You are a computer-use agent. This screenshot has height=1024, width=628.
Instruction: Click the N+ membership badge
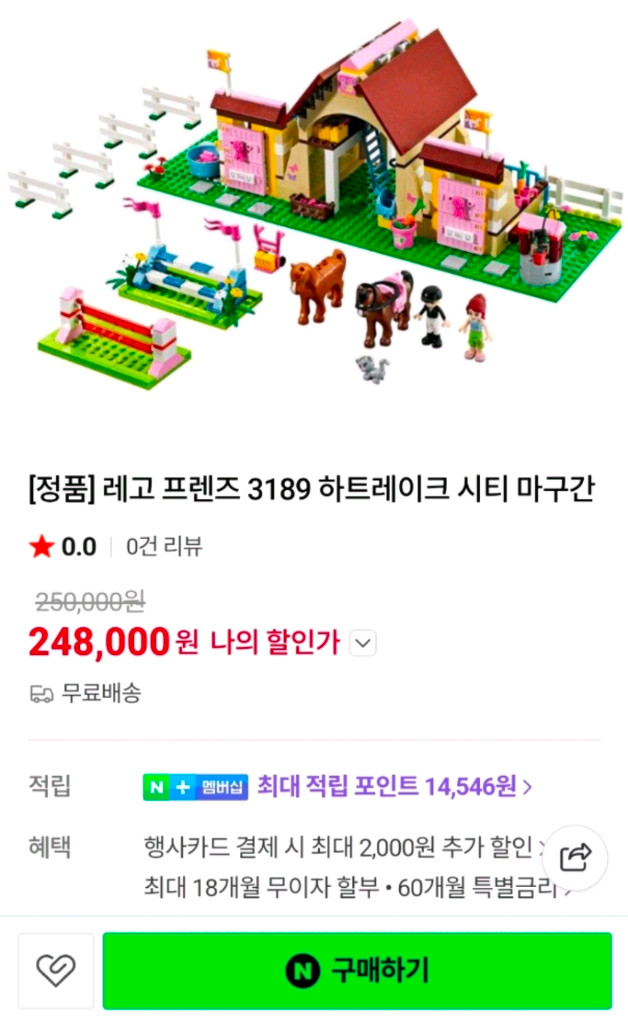[x=195, y=786]
